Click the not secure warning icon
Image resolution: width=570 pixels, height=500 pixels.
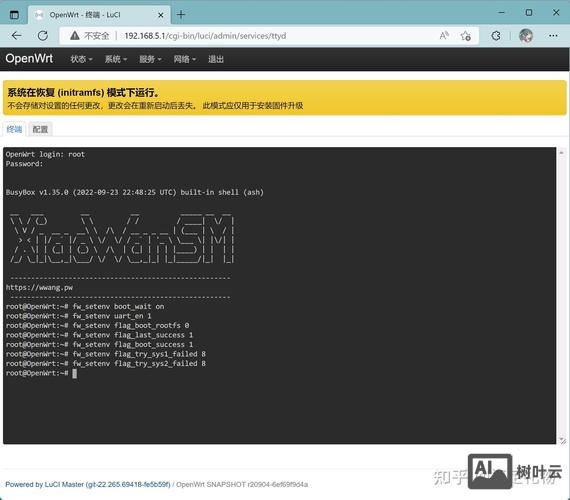coord(75,36)
